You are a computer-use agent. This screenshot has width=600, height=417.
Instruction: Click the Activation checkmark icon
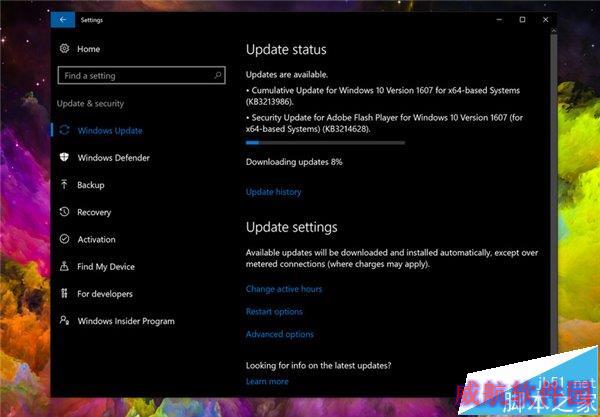pyautogui.click(x=64, y=239)
